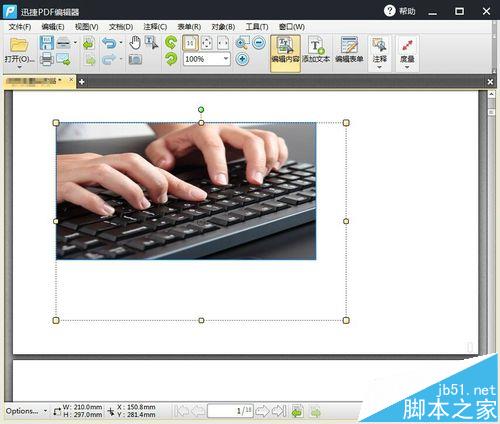Click the green export page icon
Image resolution: width=500 pixels, height=424 pixels.
88,44
